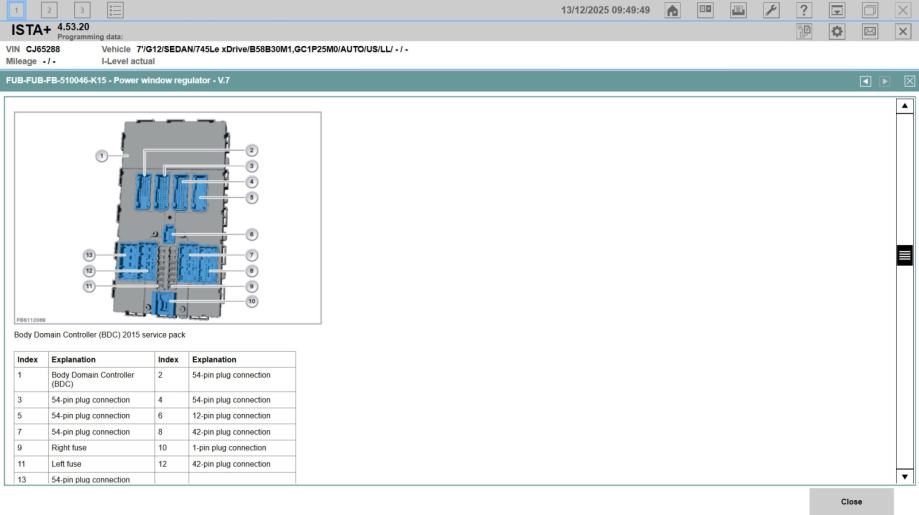Open help with the question mark icon
The height and width of the screenshot is (515, 919).
coord(803,10)
